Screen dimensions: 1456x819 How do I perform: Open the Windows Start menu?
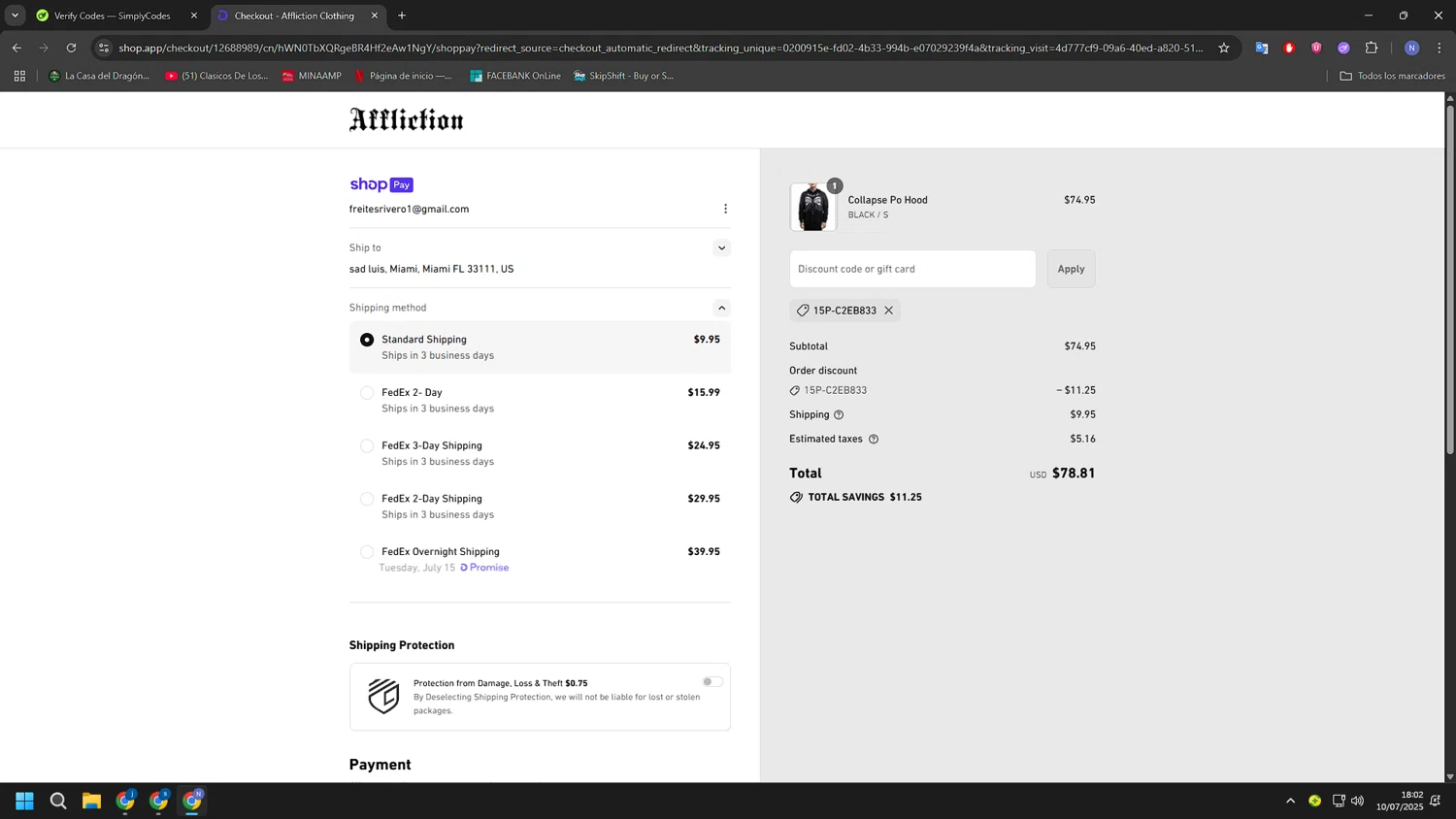[x=25, y=801]
